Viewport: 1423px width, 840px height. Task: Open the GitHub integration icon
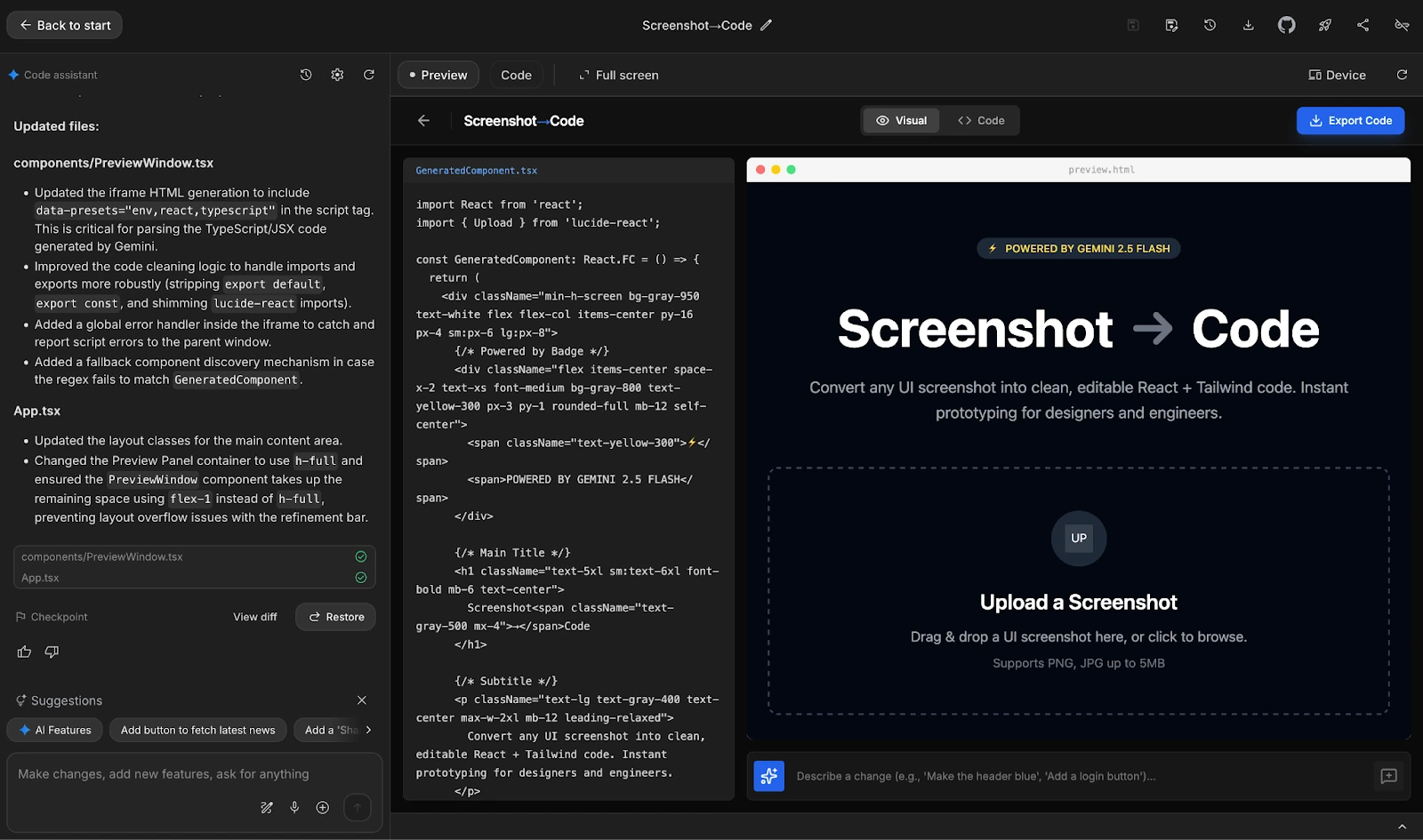[1286, 25]
